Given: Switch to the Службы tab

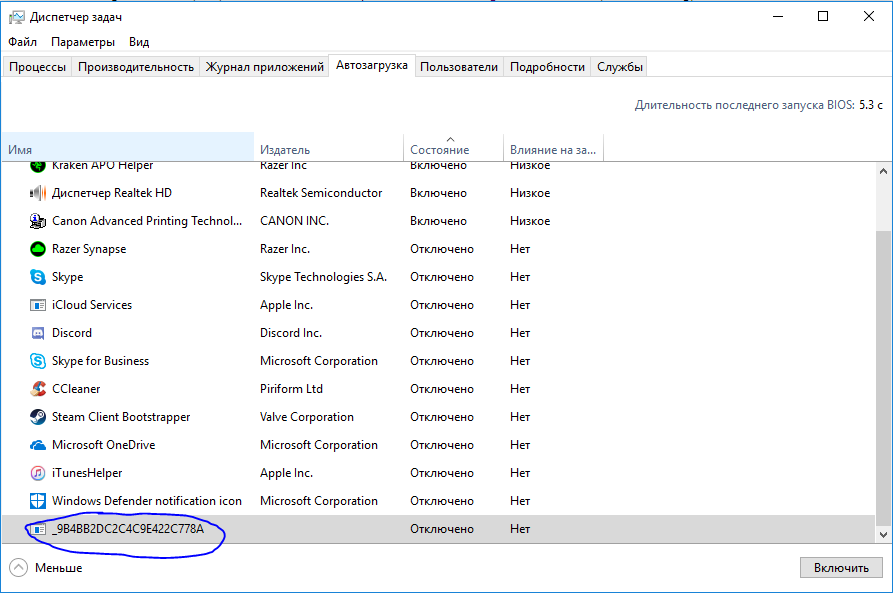Looking at the screenshot, I should click(619, 67).
